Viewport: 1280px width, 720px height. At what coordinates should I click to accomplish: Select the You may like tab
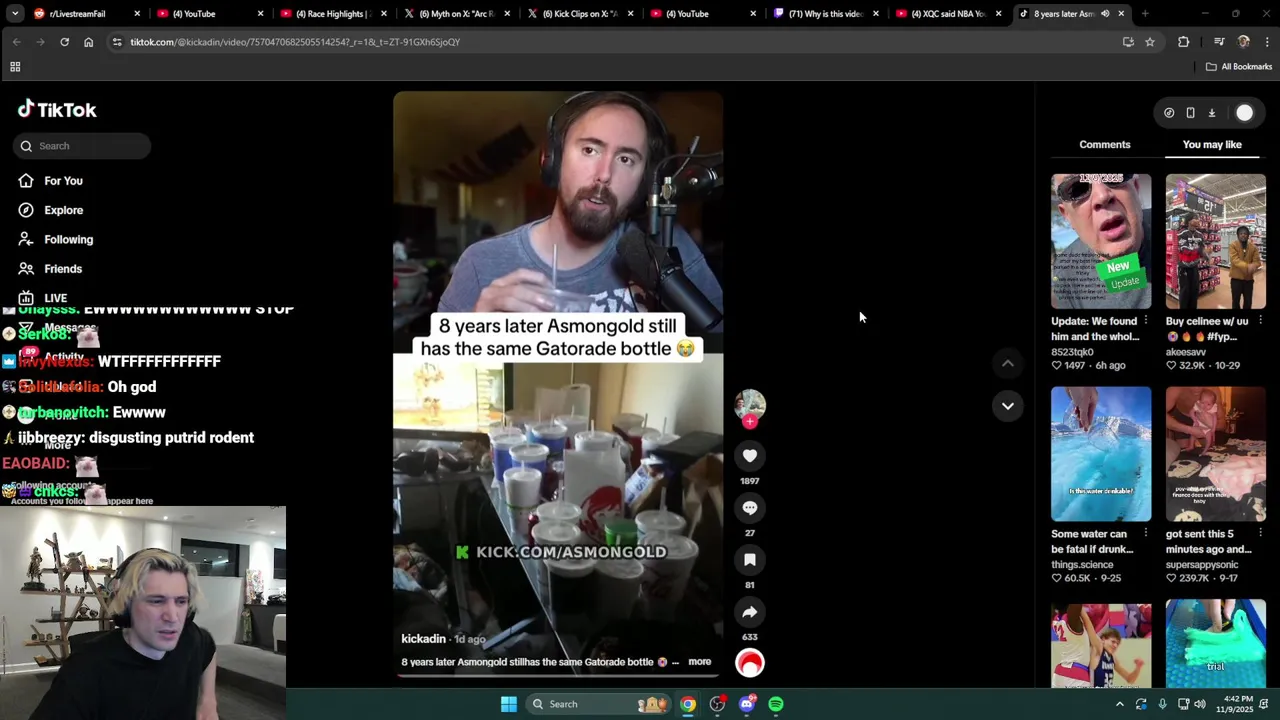pos(1212,145)
